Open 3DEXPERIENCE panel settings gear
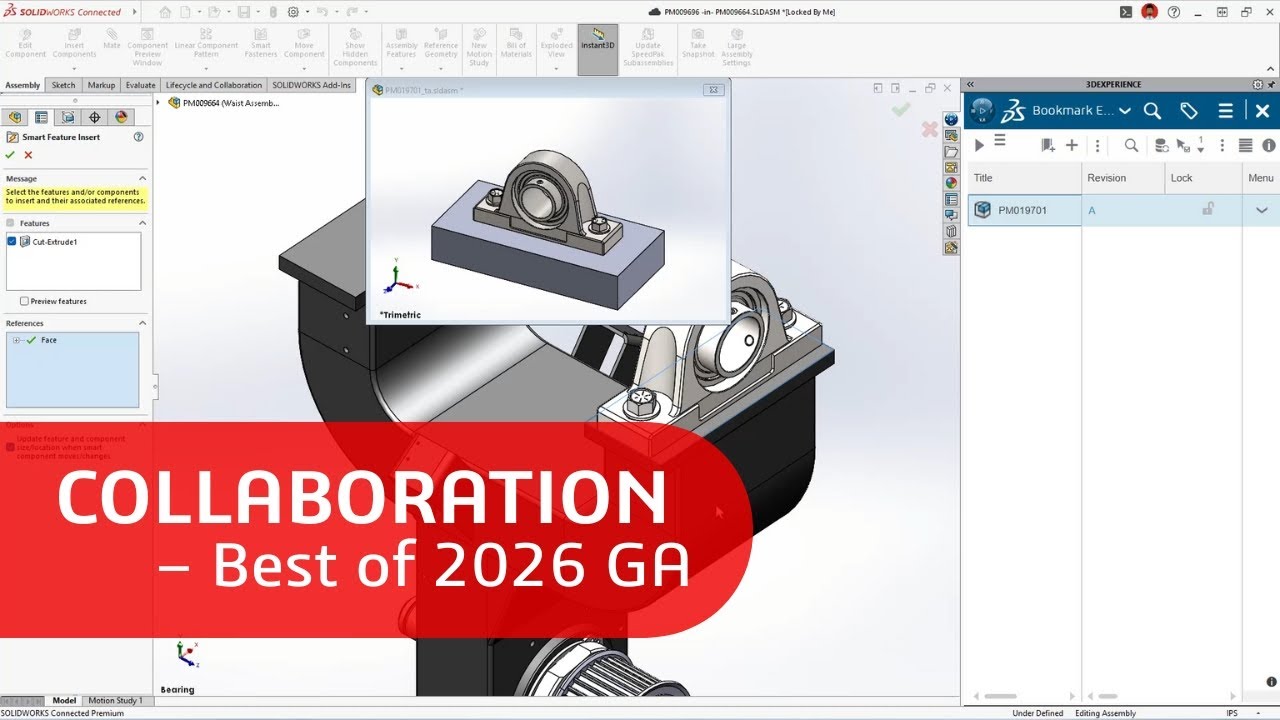Screen dimensions: 1280x720 pos(1258,85)
